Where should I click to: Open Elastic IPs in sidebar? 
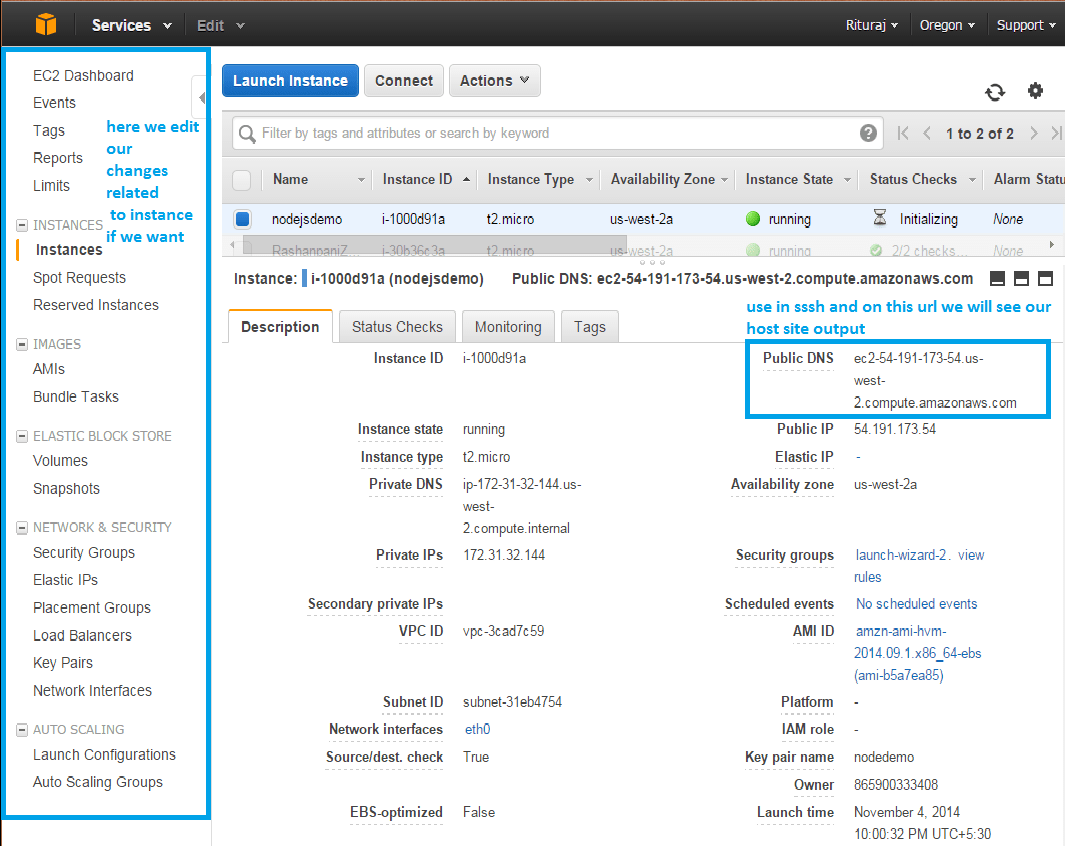pyautogui.click(x=65, y=580)
